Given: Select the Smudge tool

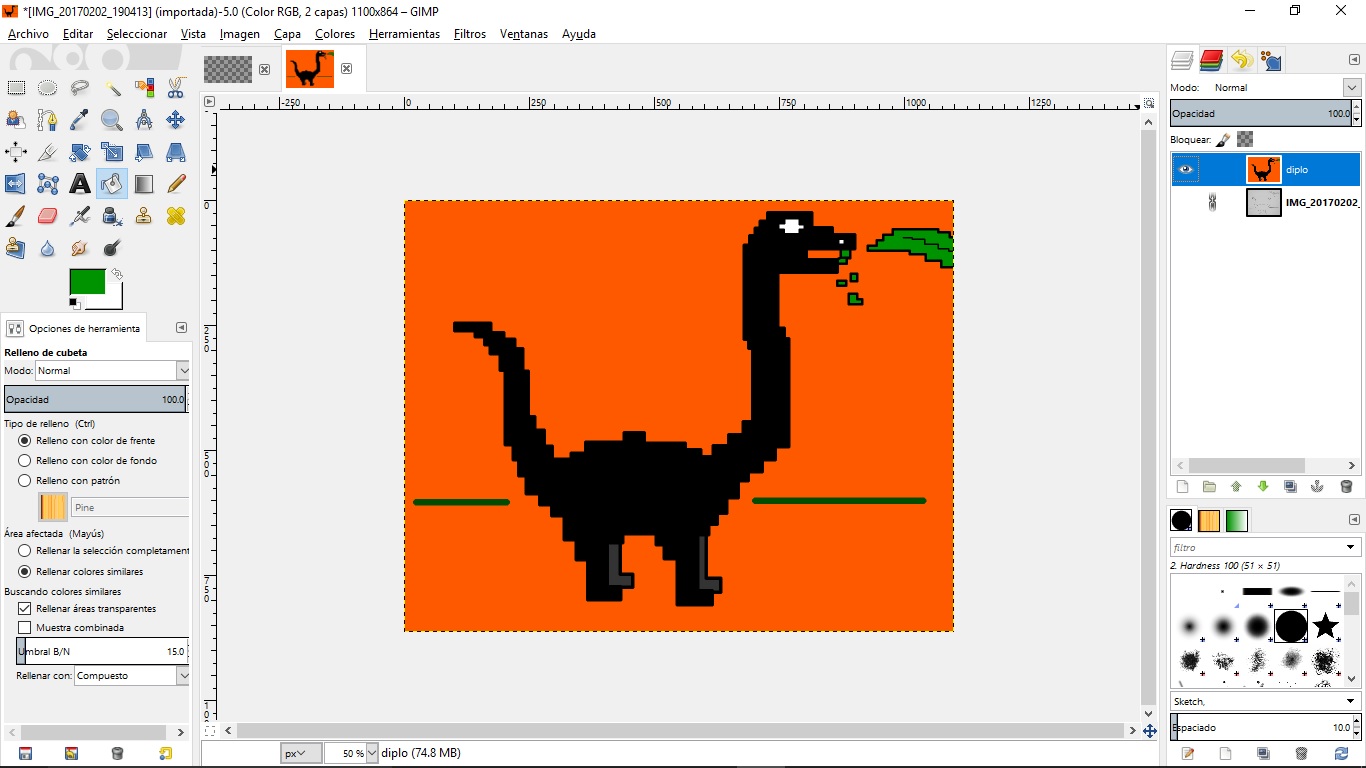Looking at the screenshot, I should click(80, 248).
